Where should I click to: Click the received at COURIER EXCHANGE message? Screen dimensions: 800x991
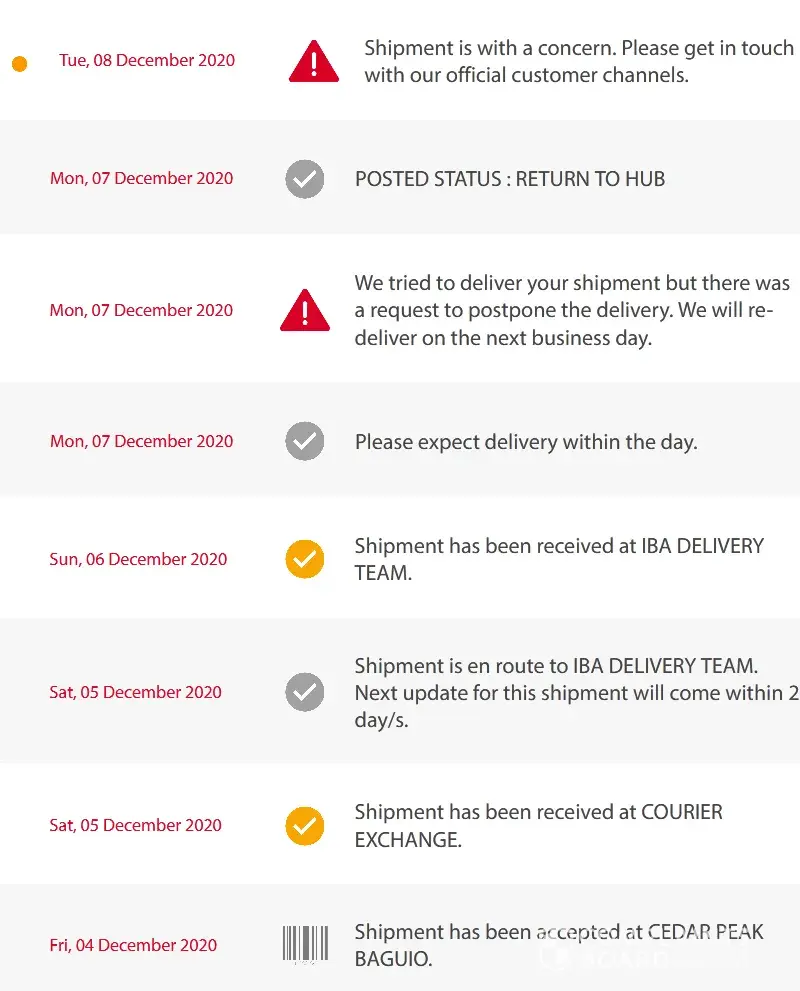(x=538, y=825)
